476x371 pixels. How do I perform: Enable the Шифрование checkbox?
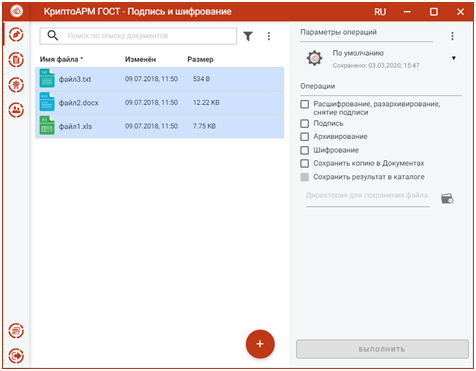point(305,150)
